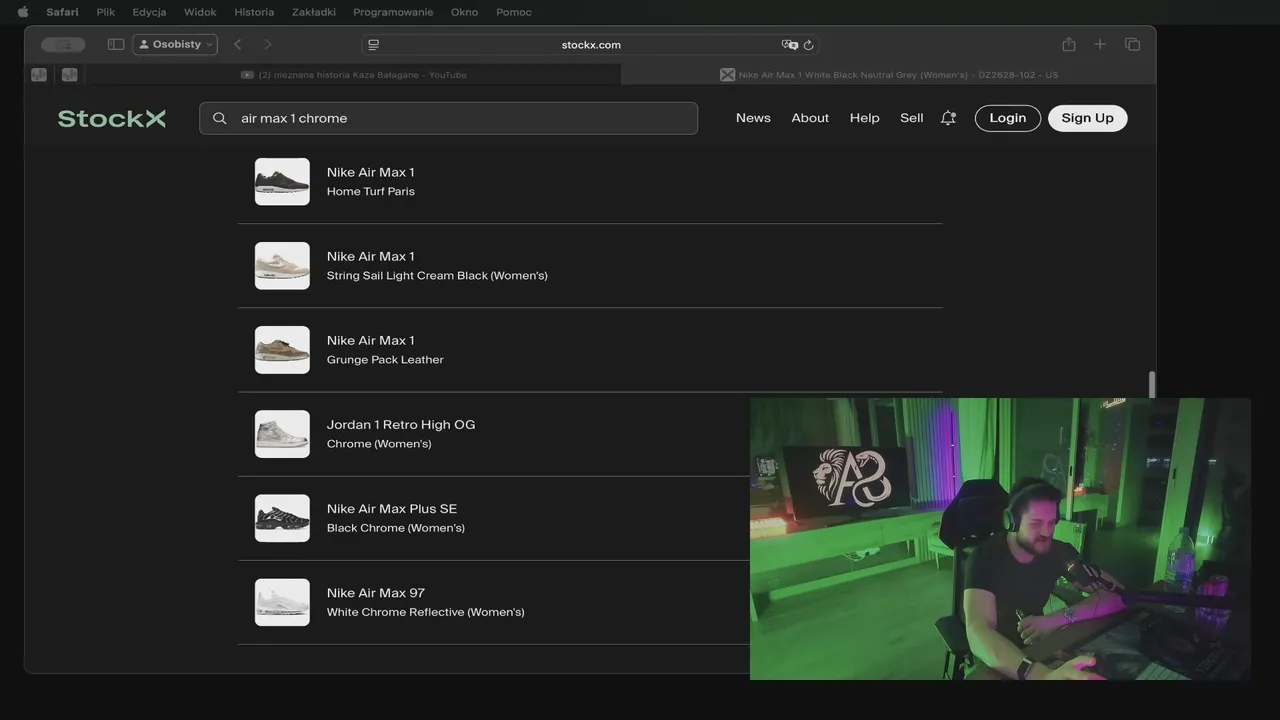
Task: Select Nike Air Max 1 Home Turf Paris
Action: coord(590,182)
